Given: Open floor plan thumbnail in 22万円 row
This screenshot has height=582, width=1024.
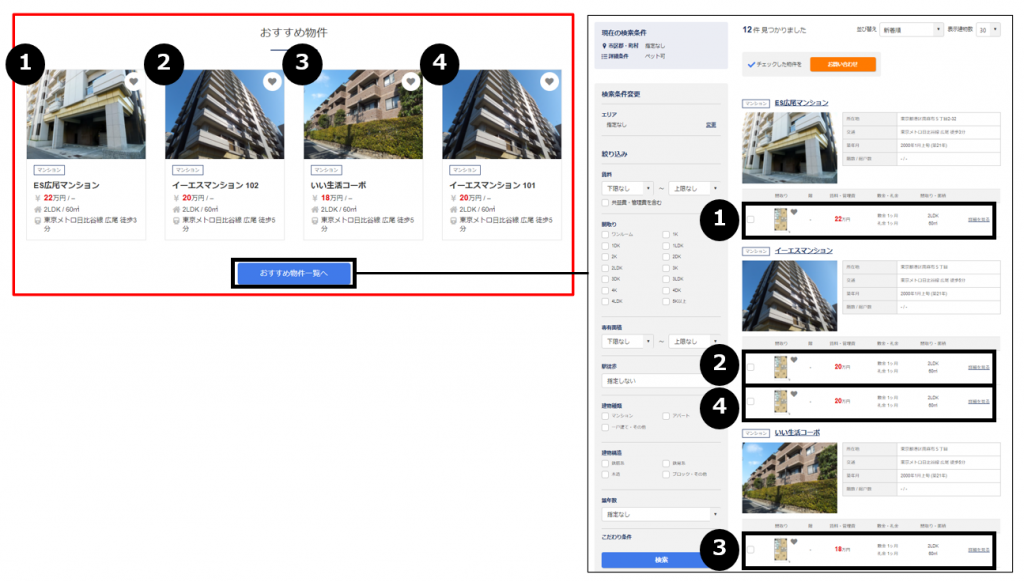Looking at the screenshot, I should point(780,221).
